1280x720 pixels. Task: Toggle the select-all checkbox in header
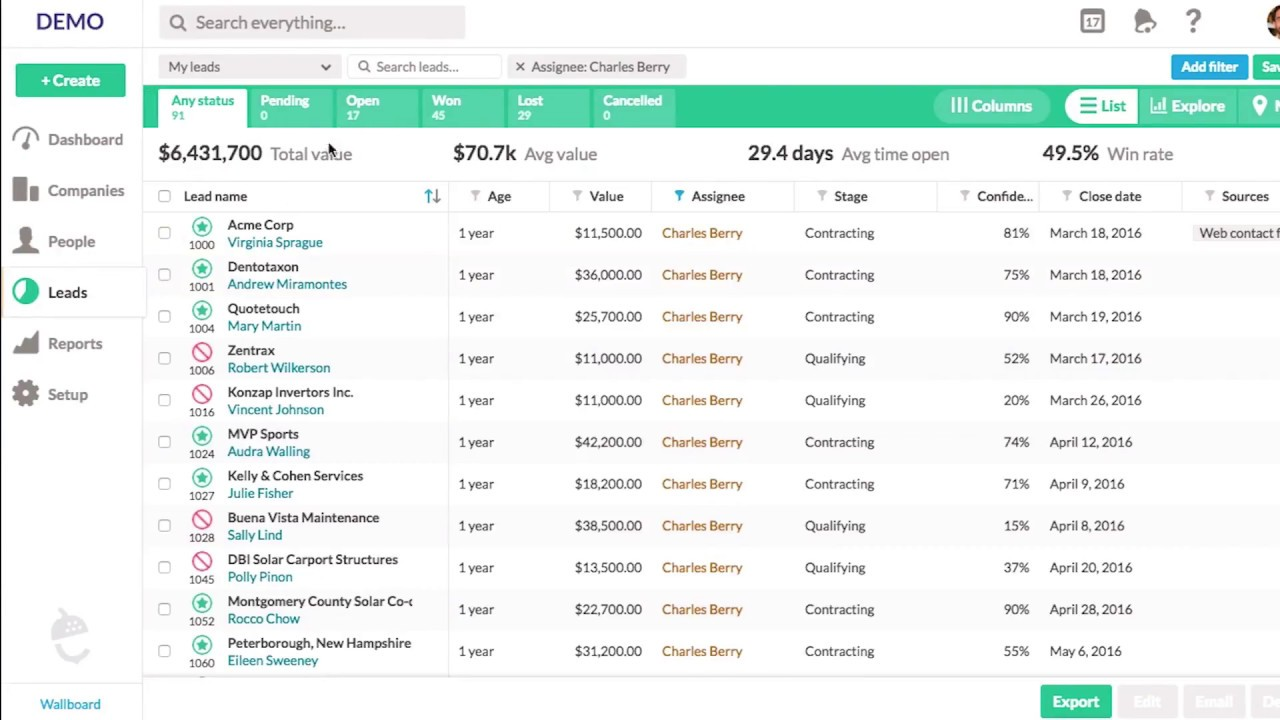tap(164, 197)
